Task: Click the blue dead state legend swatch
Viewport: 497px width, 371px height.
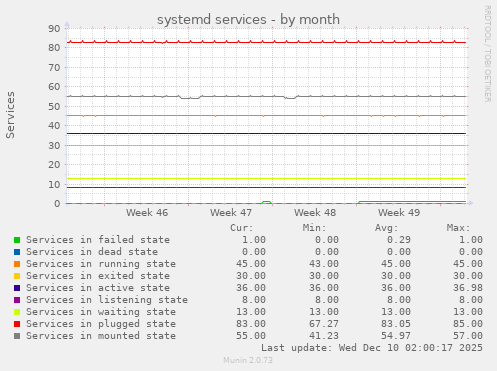Action: coord(17,252)
